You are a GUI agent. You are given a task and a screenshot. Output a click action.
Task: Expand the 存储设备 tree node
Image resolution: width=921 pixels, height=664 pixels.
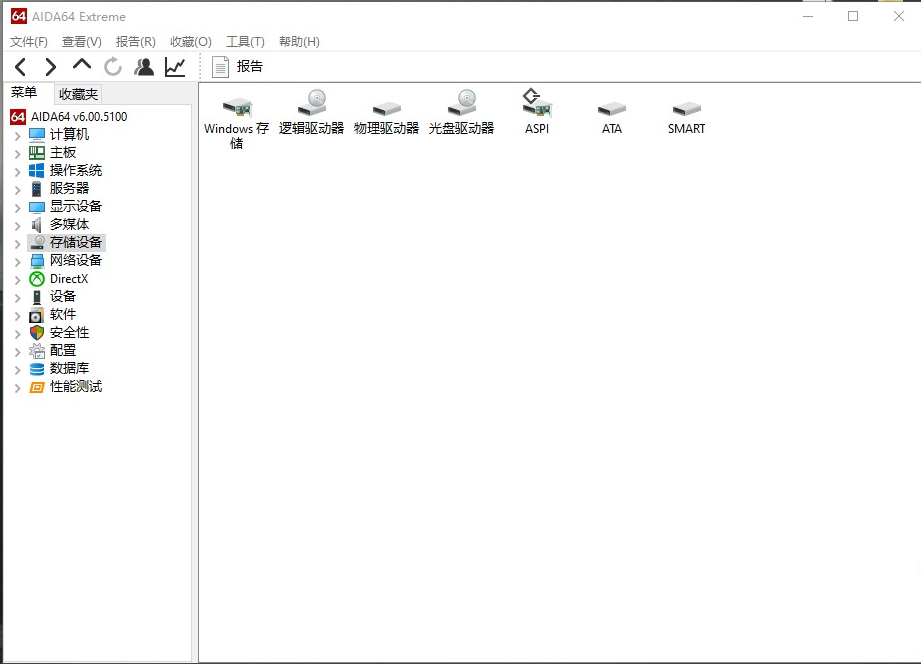[18, 243]
